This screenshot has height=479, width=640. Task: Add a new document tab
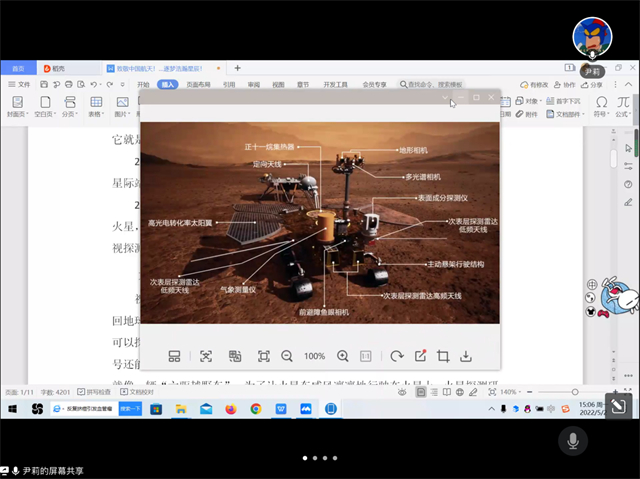(237, 68)
